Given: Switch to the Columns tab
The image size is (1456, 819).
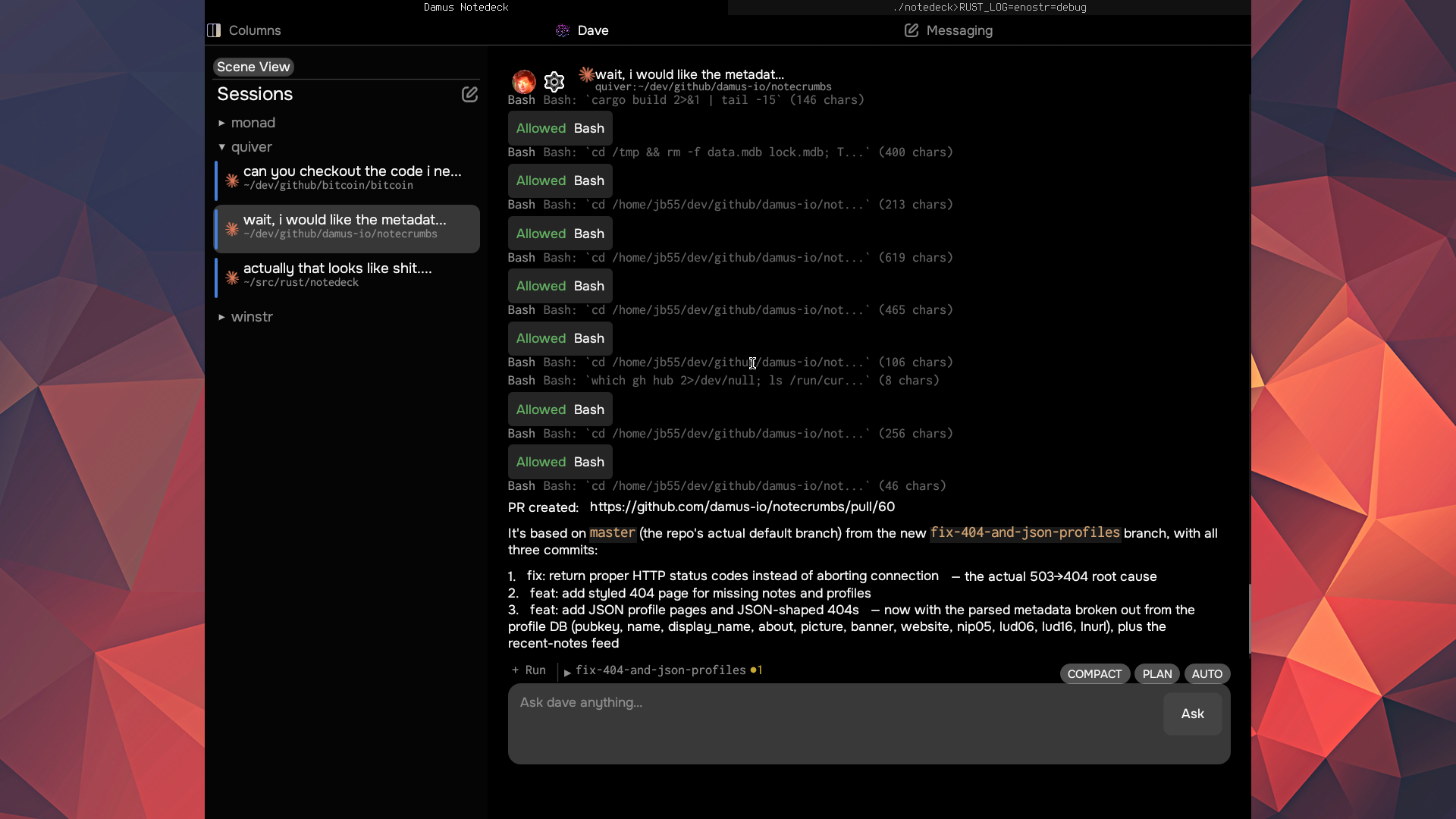Looking at the screenshot, I should tap(244, 30).
